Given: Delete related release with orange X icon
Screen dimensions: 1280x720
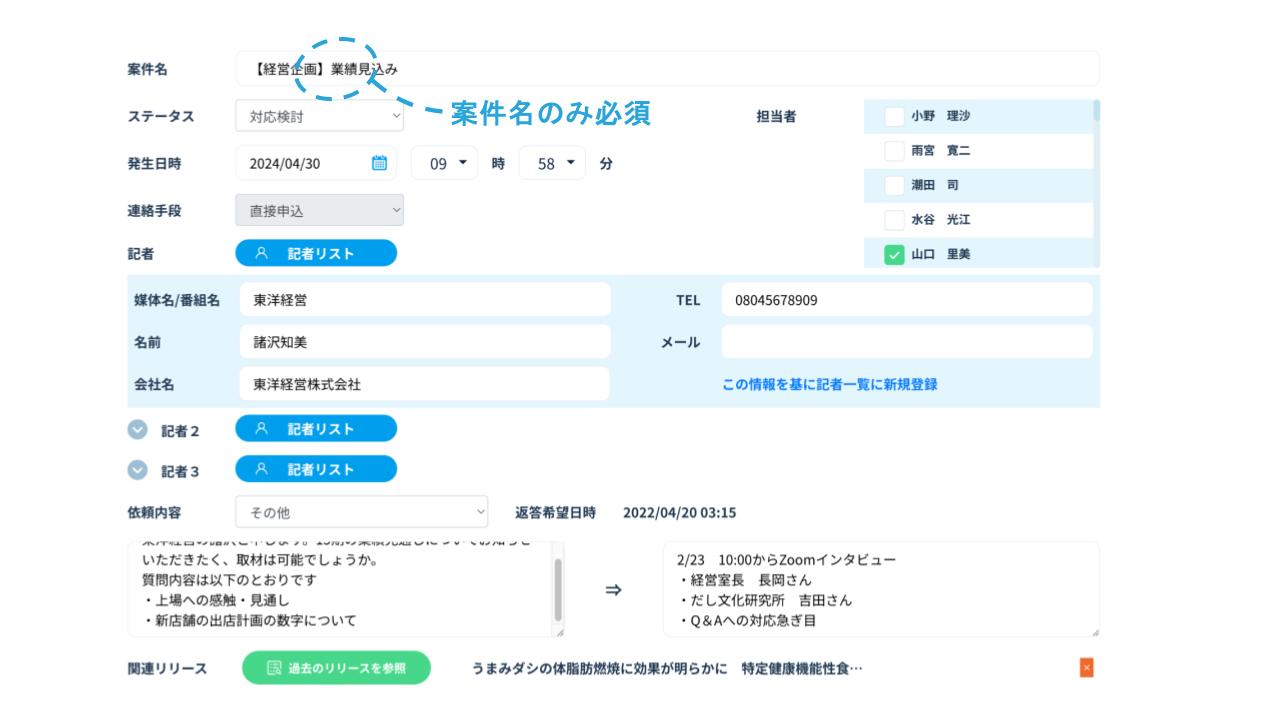Looking at the screenshot, I should [x=1087, y=668].
